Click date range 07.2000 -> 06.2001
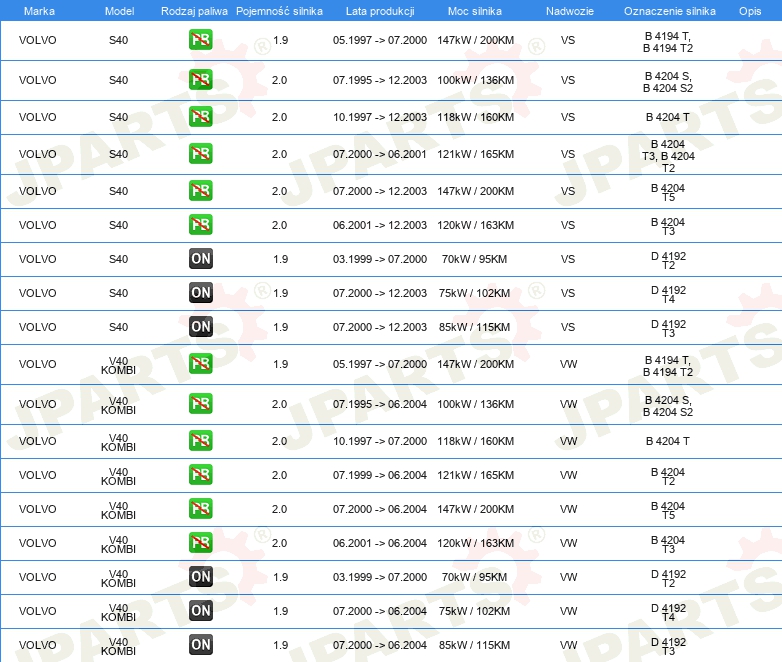The image size is (782, 662). coord(380,154)
